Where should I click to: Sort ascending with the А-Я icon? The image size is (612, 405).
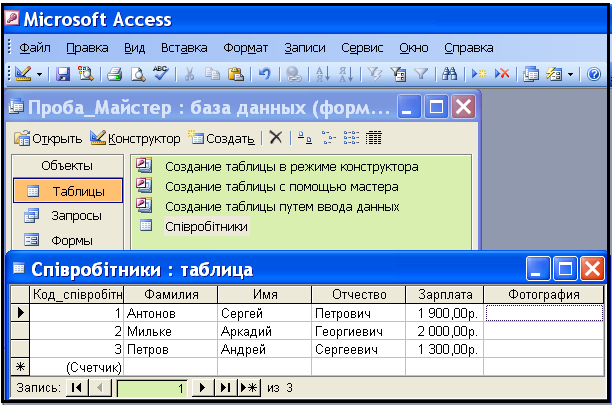tap(323, 73)
